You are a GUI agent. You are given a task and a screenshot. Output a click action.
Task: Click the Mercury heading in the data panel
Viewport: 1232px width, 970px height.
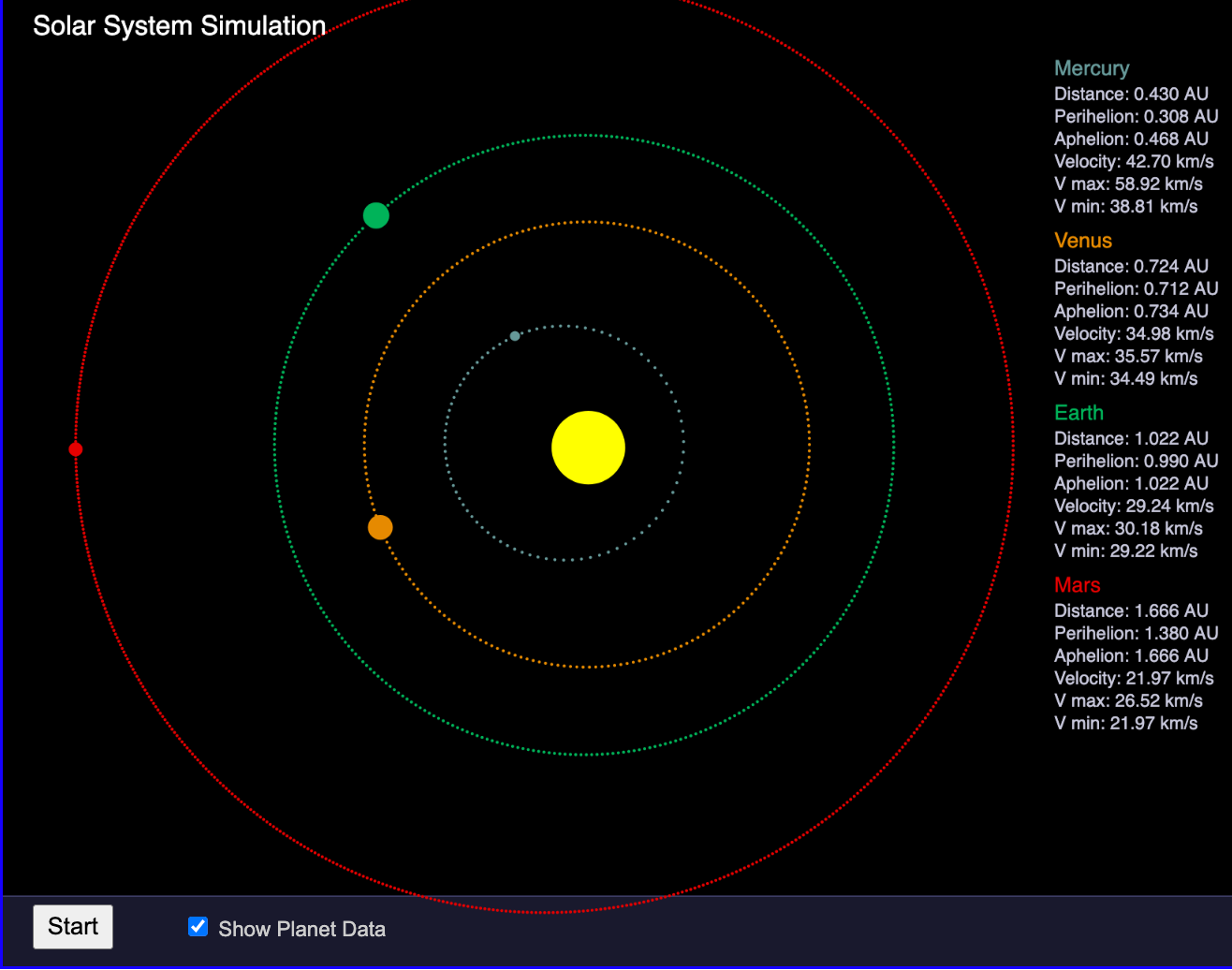coord(1092,67)
